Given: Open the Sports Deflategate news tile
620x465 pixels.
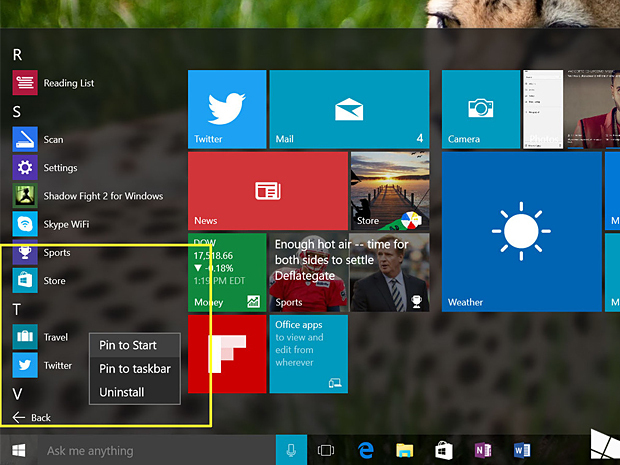Looking at the screenshot, I should (x=349, y=272).
